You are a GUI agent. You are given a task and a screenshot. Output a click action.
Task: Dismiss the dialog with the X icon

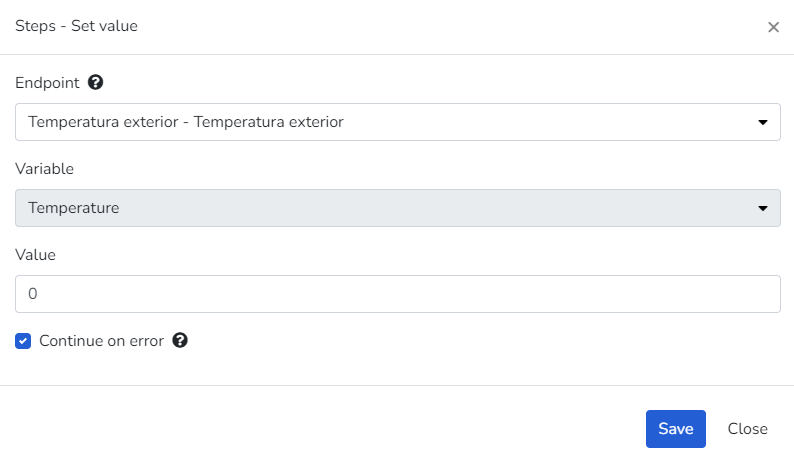(773, 27)
